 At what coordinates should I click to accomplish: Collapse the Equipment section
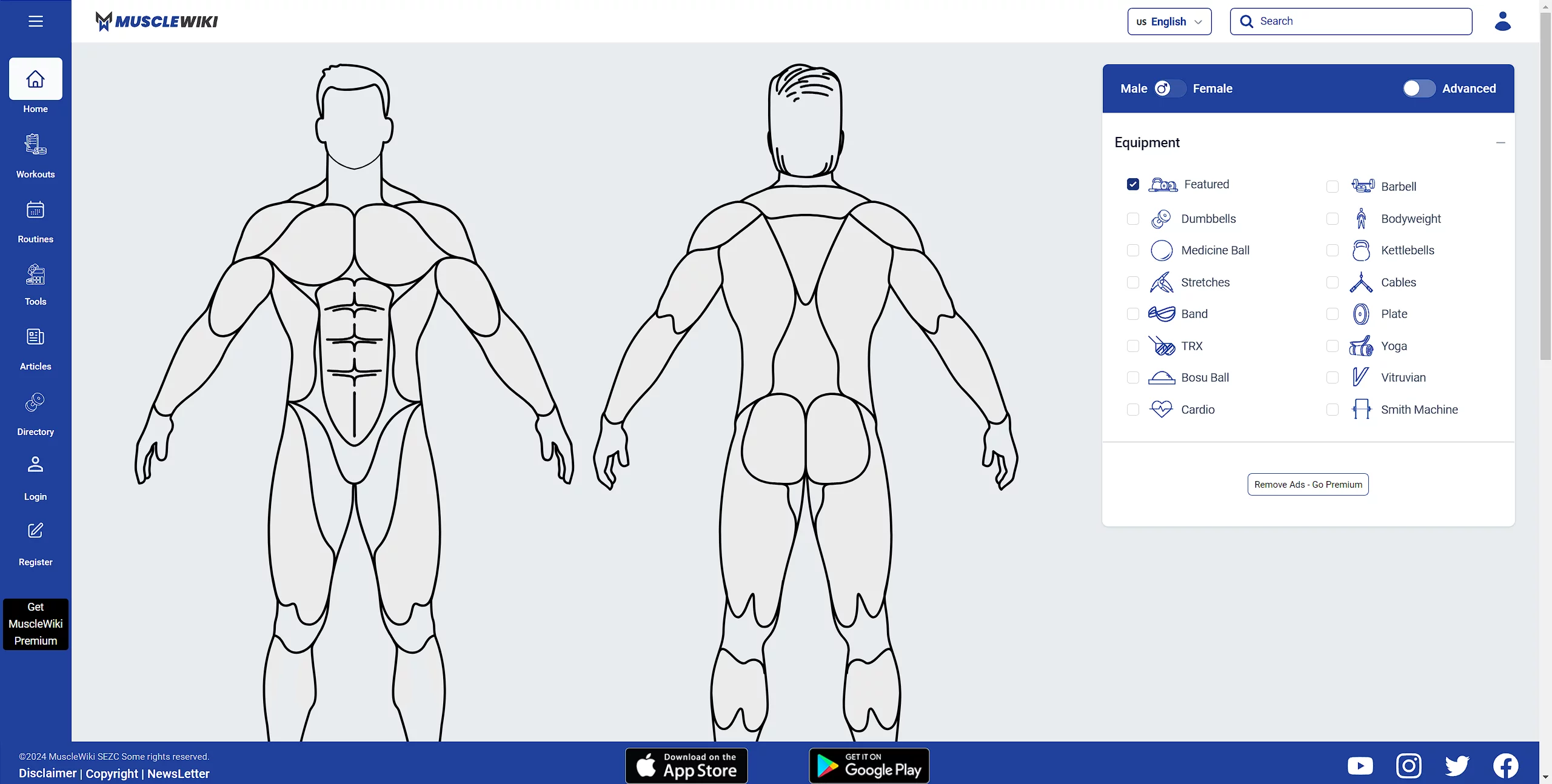[x=1500, y=143]
